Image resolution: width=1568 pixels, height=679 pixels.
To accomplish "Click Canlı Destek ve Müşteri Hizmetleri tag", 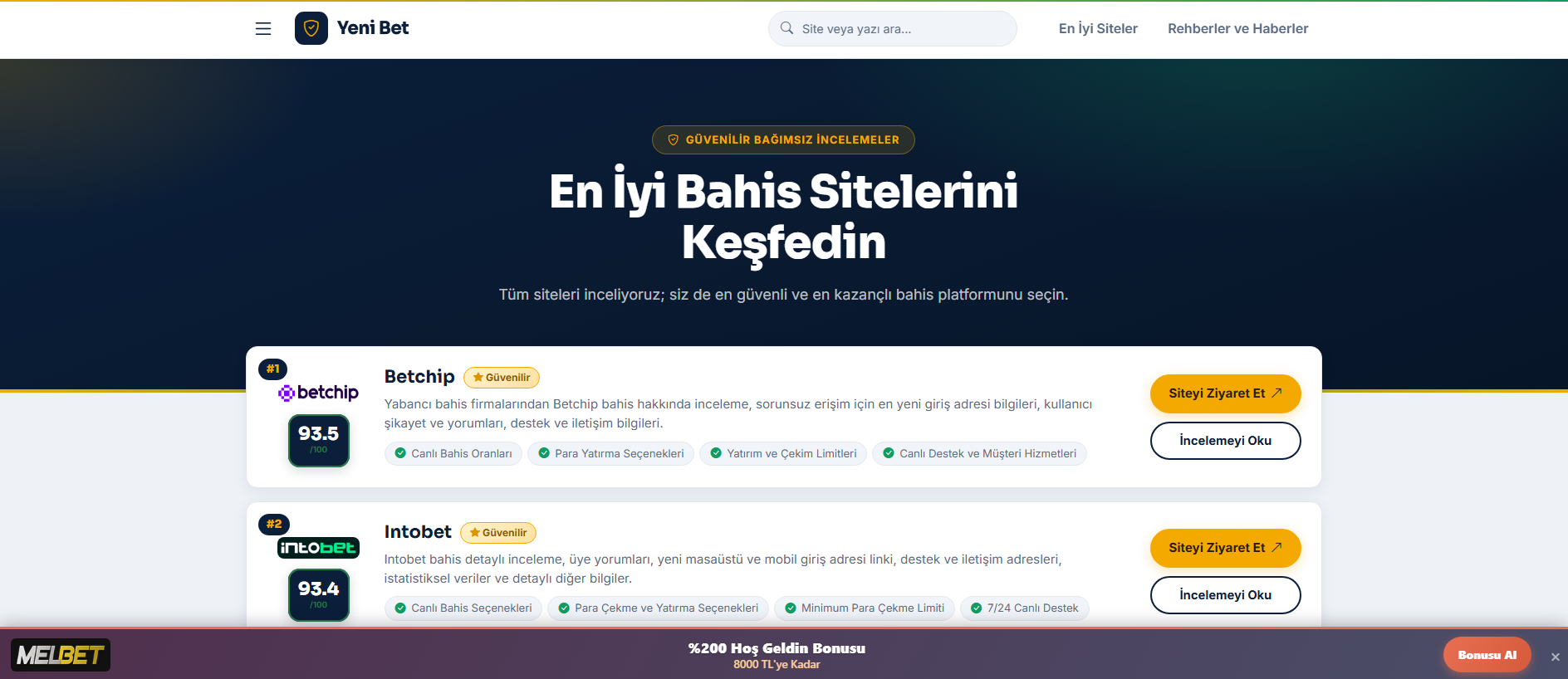I will [979, 454].
